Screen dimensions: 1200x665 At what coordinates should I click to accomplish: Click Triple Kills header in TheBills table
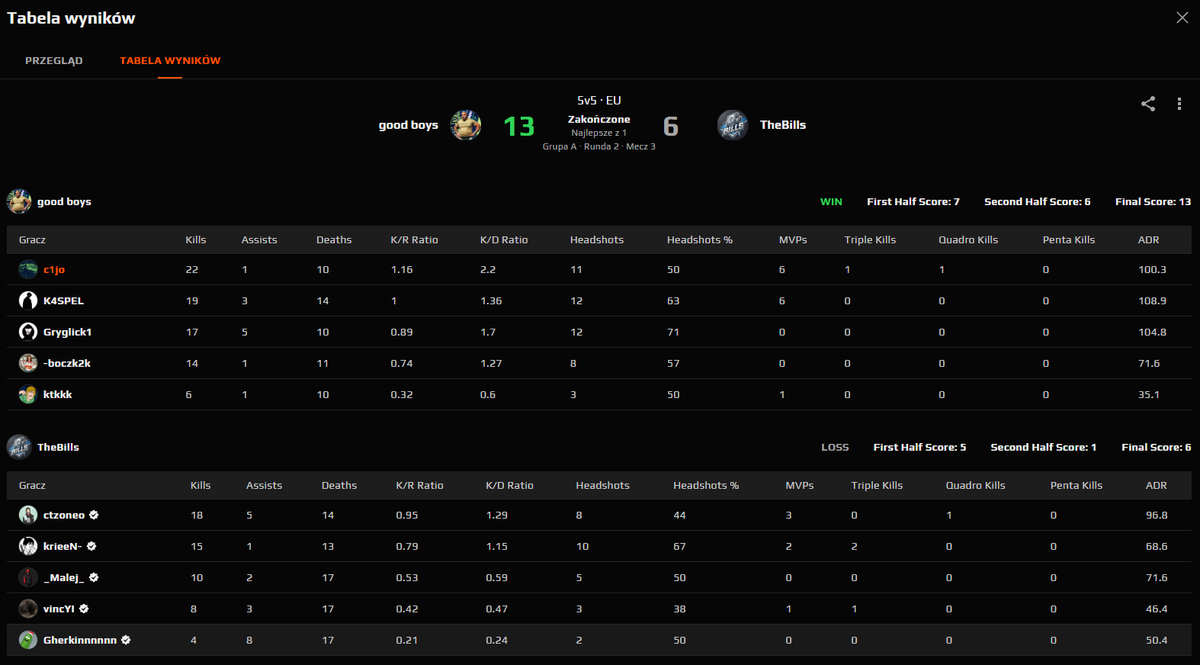point(877,485)
